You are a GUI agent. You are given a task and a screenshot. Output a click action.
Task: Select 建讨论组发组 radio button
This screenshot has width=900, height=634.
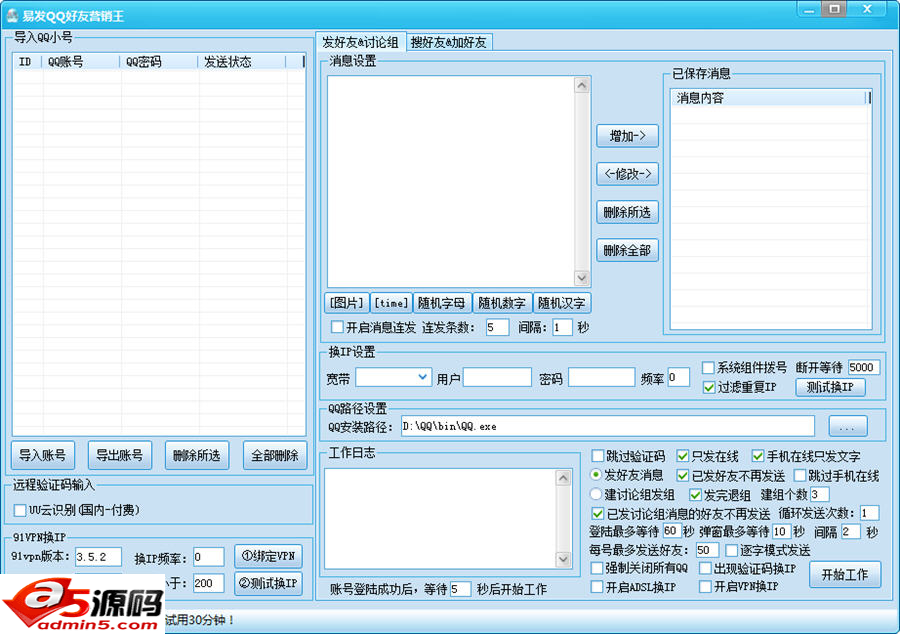point(596,494)
